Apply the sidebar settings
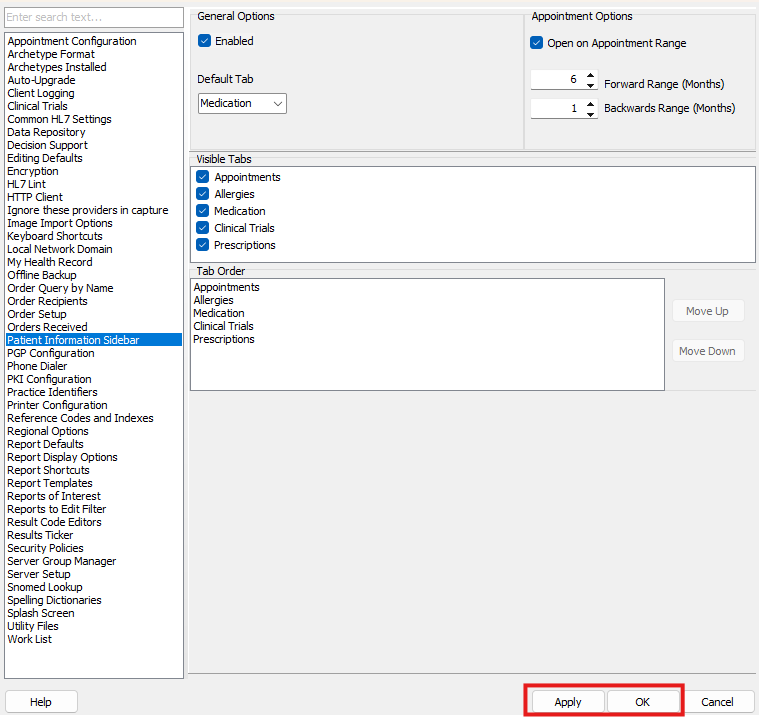 [x=567, y=702]
